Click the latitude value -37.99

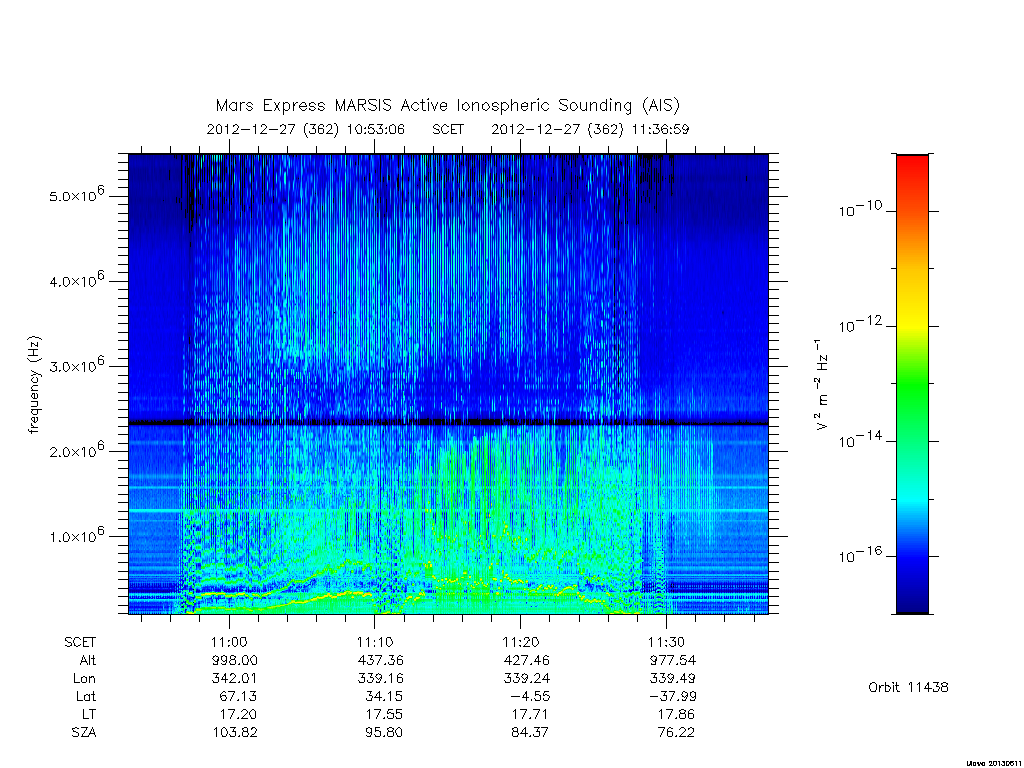pyautogui.click(x=673, y=696)
